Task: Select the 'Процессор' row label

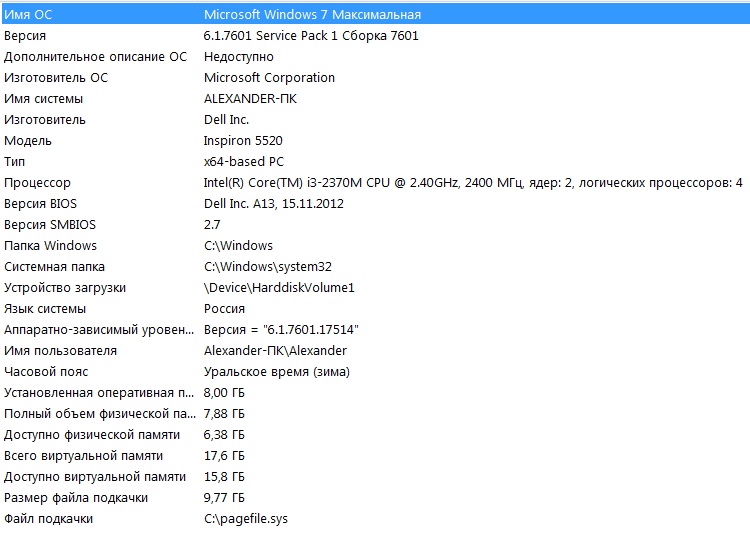Action: point(37,183)
